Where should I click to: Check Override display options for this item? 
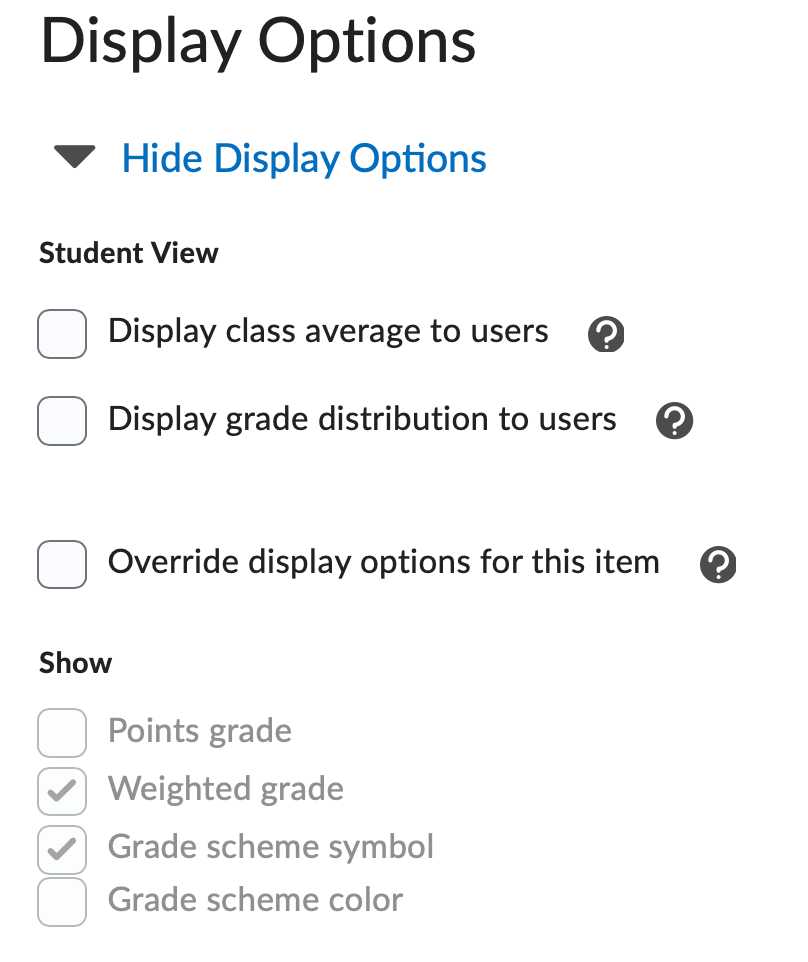[x=61, y=564]
